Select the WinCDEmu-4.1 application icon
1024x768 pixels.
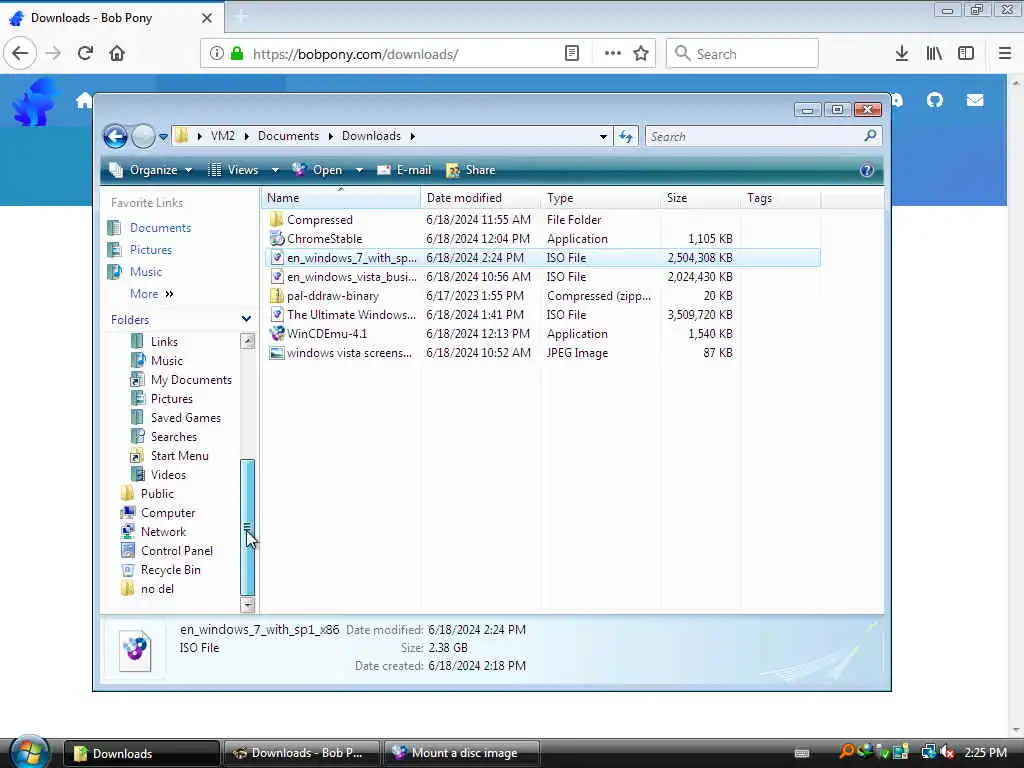[277, 333]
